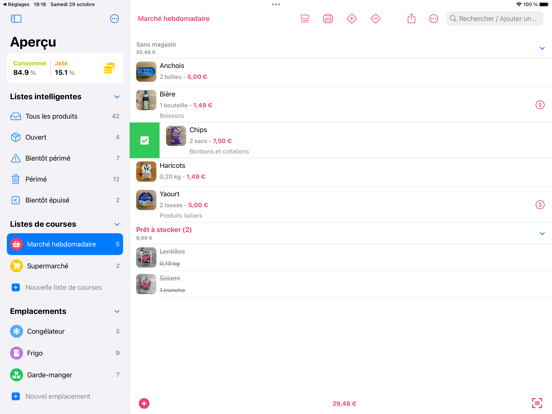Collapse Sans magasin group
Screen dimensions: 552x414
542,48
